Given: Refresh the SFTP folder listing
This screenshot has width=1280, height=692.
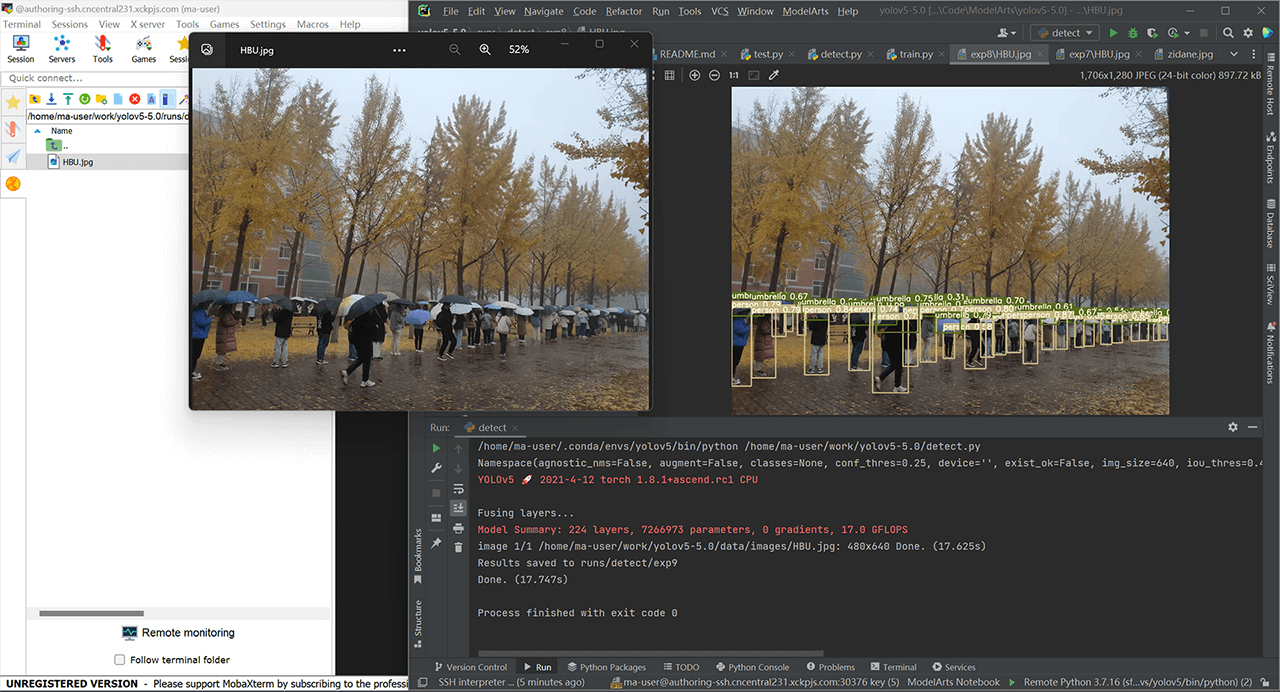Looking at the screenshot, I should point(85,99).
